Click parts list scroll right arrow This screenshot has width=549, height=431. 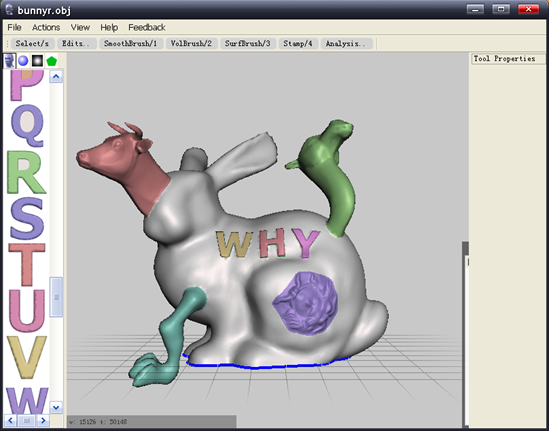[43, 420]
